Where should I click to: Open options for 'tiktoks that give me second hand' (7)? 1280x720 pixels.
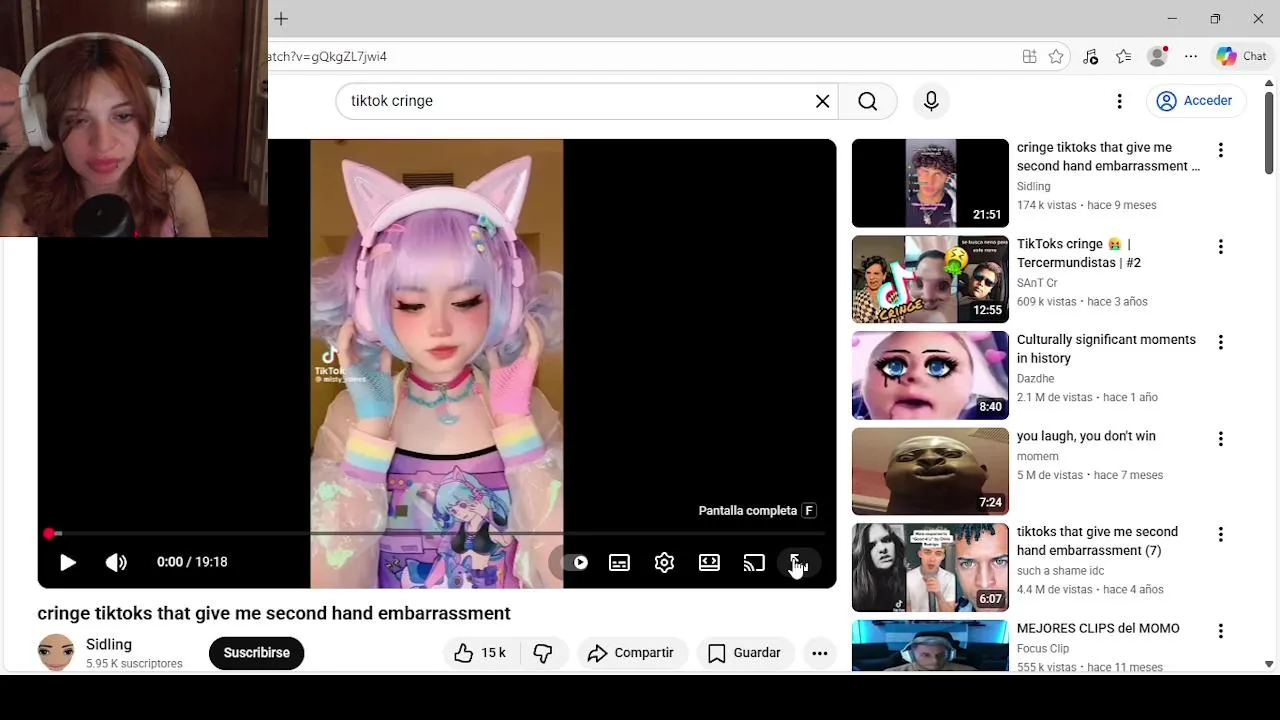pos(1220,535)
